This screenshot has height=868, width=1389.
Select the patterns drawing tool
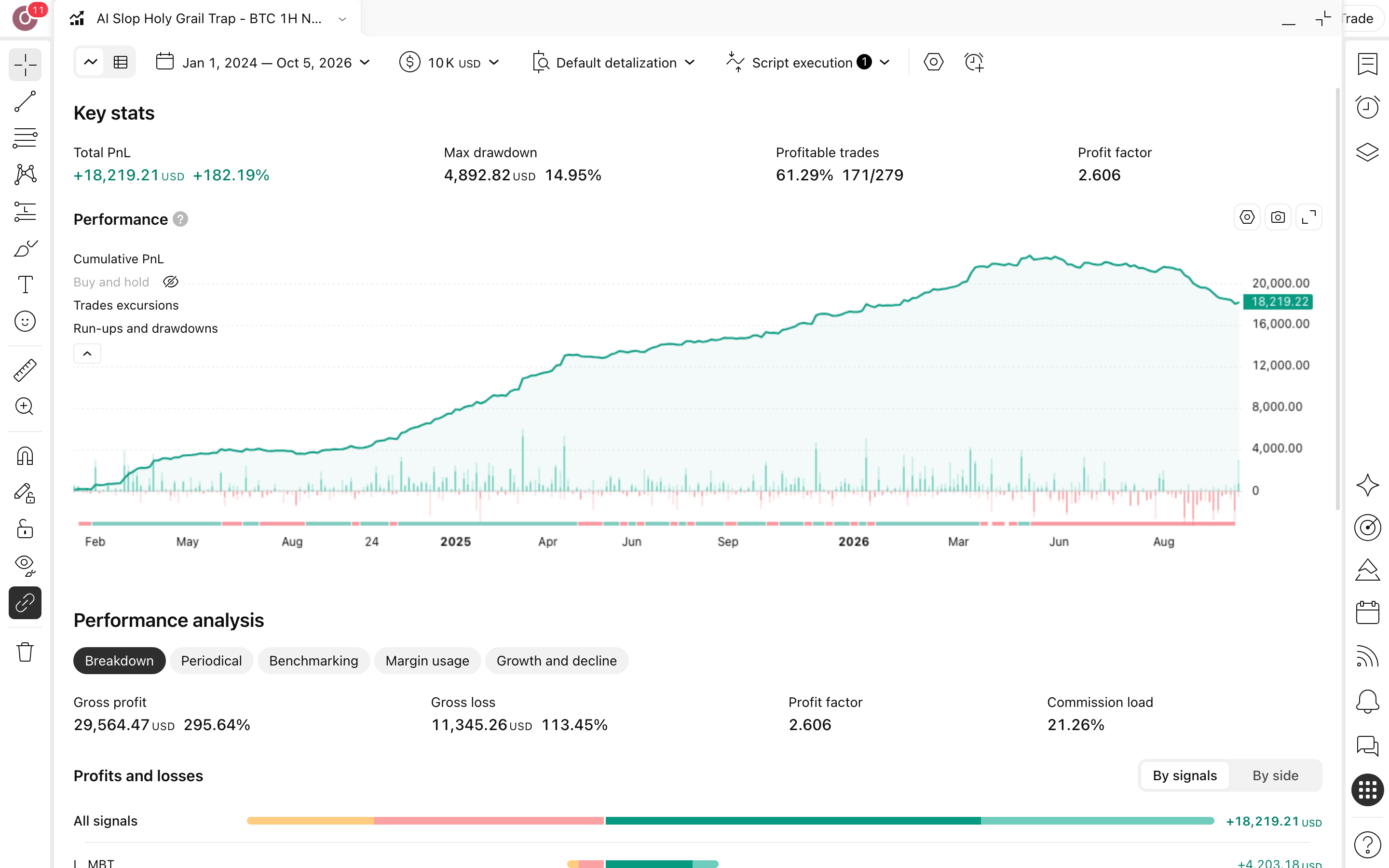(25, 175)
